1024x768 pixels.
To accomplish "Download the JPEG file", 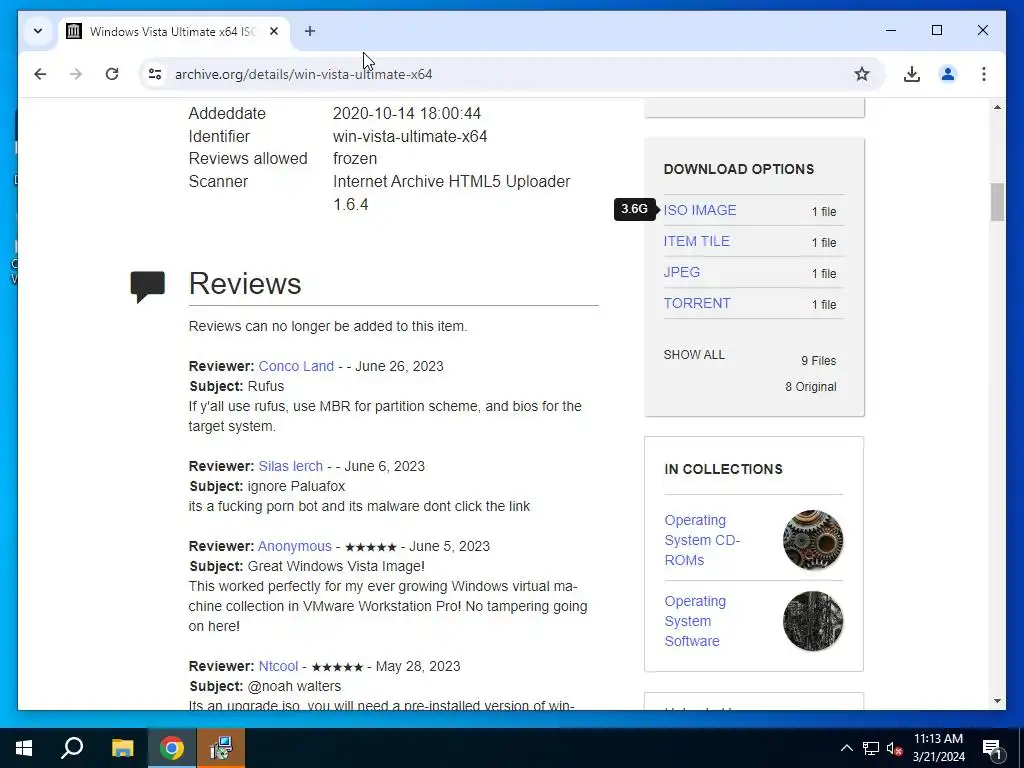I will pos(681,272).
